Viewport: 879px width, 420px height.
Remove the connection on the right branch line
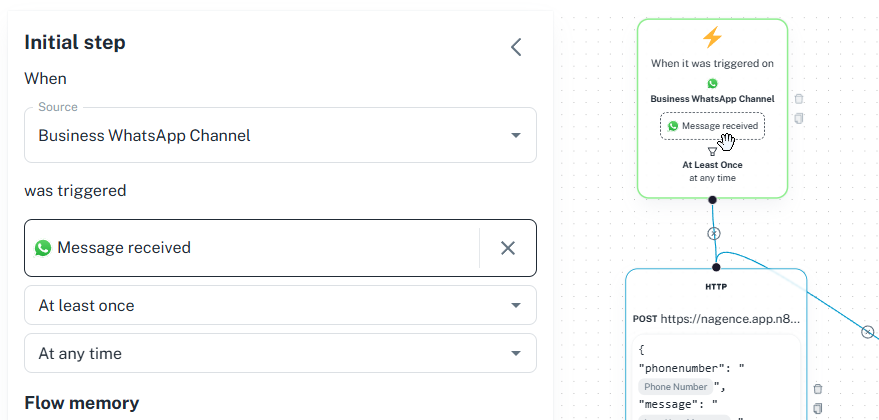tap(868, 332)
